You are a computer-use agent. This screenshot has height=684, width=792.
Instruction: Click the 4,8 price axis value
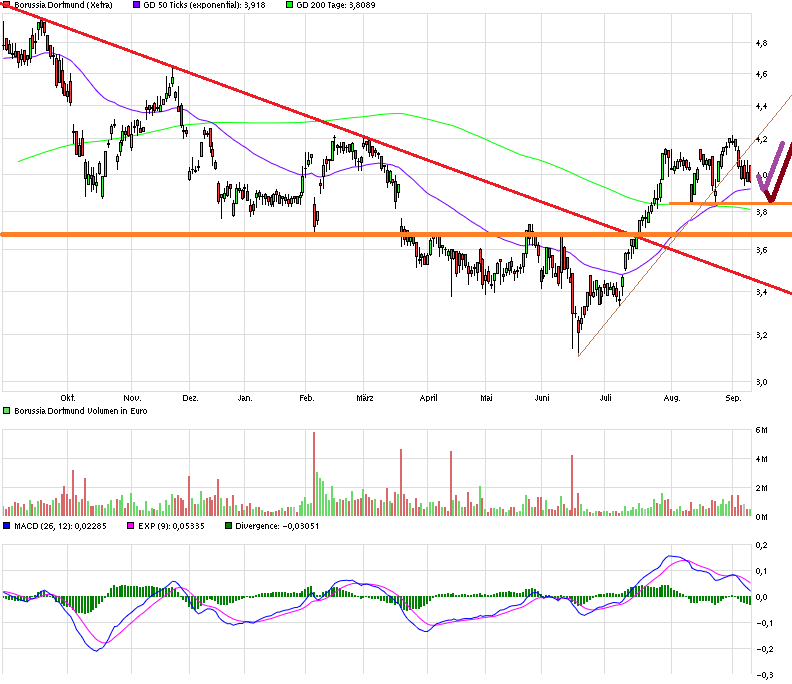(761, 43)
